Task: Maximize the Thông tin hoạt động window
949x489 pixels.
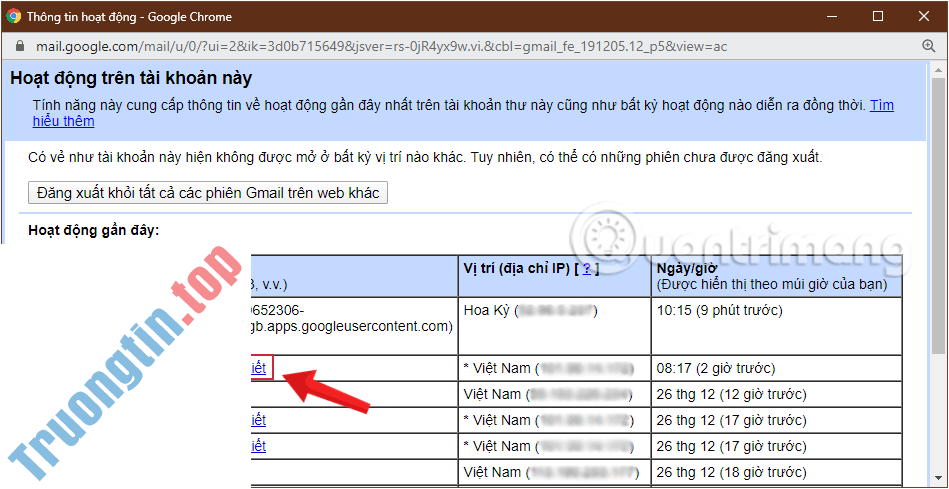Action: pyautogui.click(x=878, y=16)
